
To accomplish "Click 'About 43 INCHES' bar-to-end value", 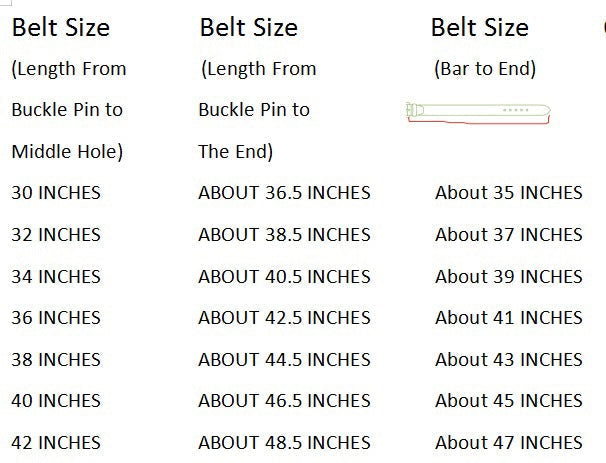I will (508, 359).
